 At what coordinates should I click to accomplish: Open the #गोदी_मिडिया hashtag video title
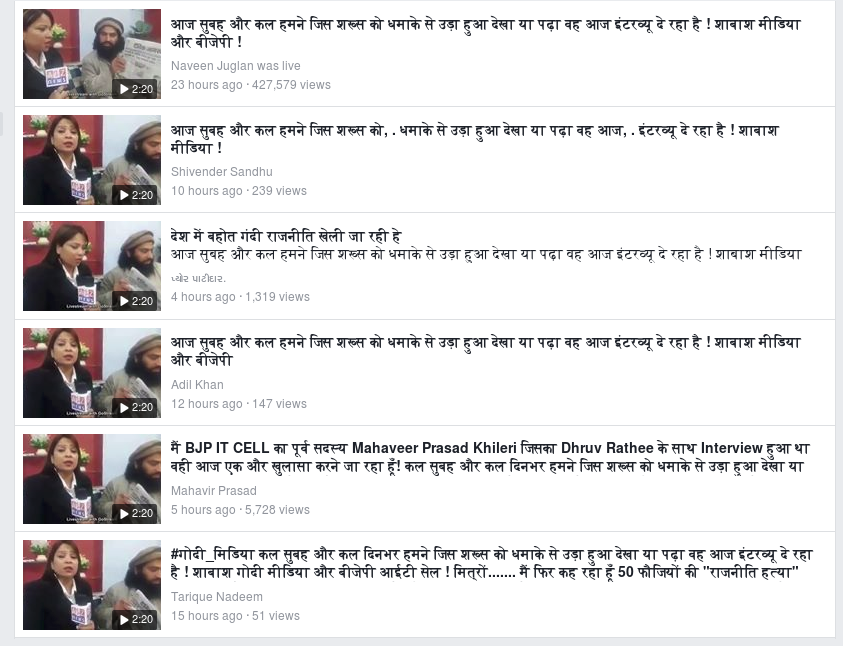coord(491,563)
